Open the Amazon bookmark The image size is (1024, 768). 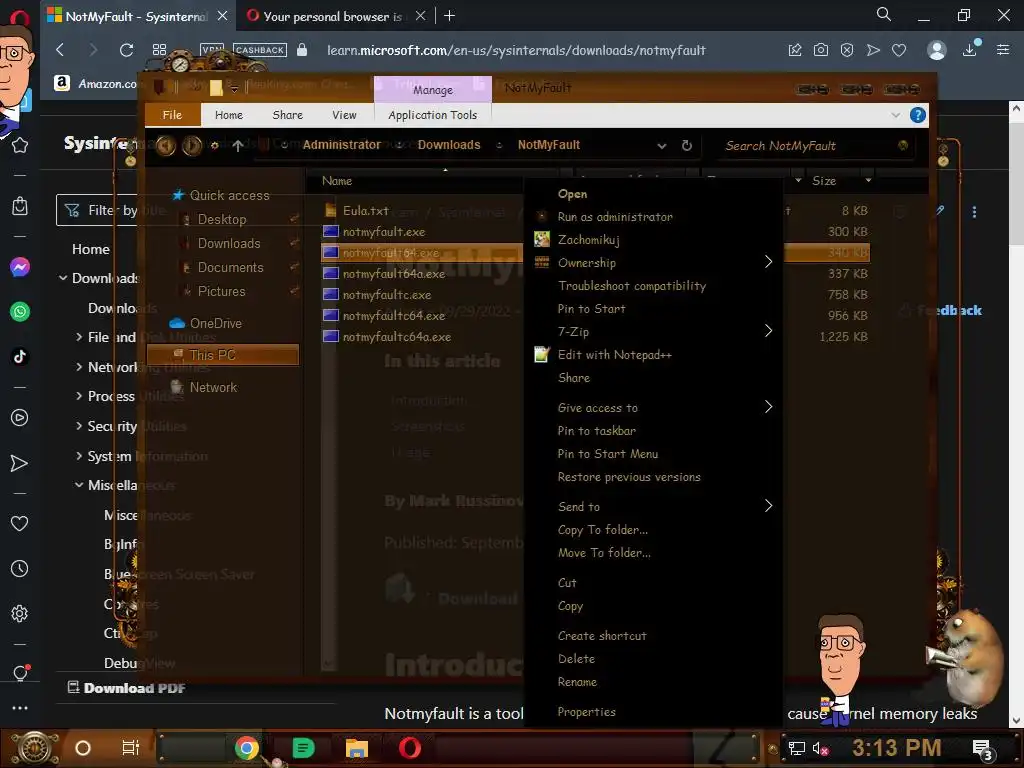click(97, 84)
